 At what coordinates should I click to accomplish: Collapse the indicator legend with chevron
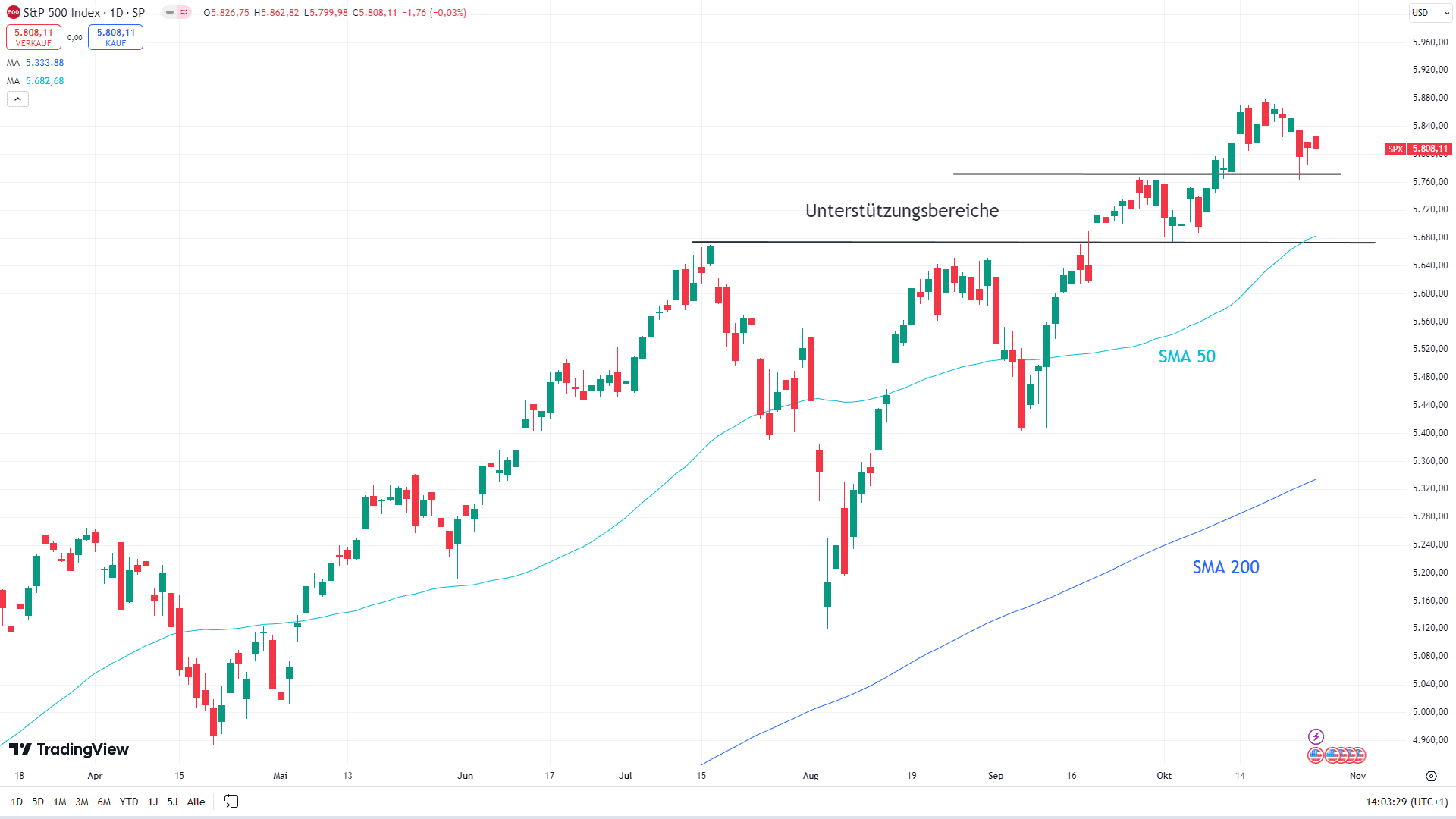tap(17, 99)
